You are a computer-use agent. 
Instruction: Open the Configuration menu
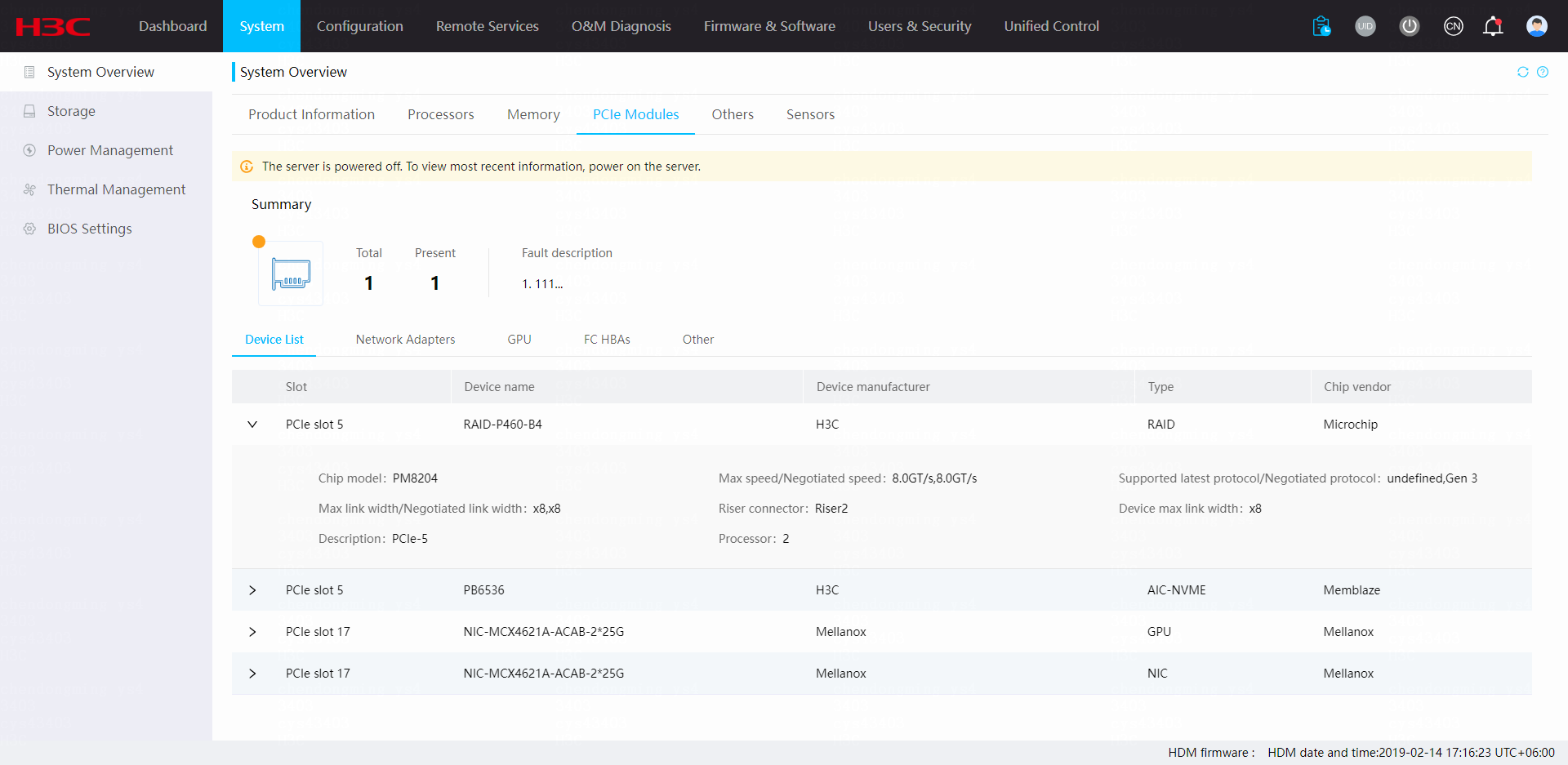click(359, 26)
